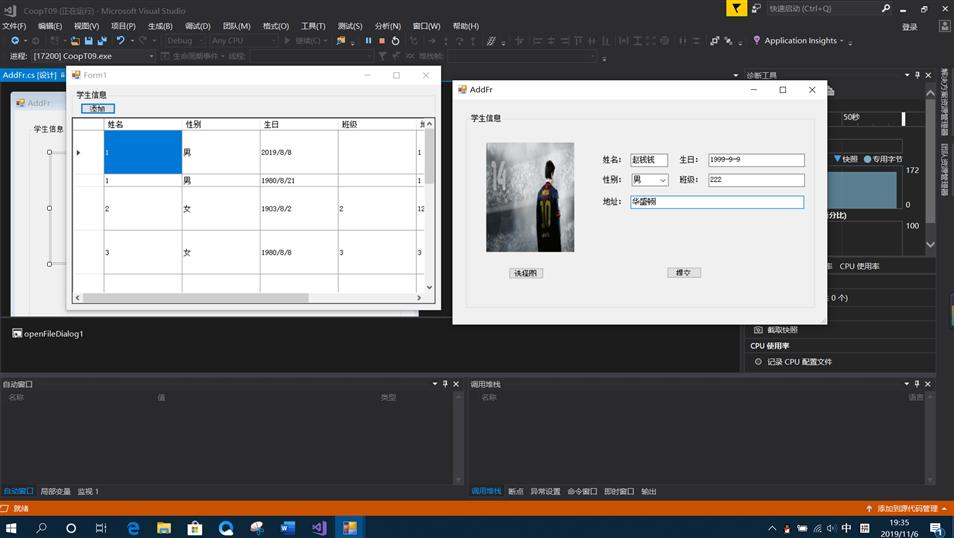
Task: Click the 截取快照 link
Action: [x=782, y=330]
